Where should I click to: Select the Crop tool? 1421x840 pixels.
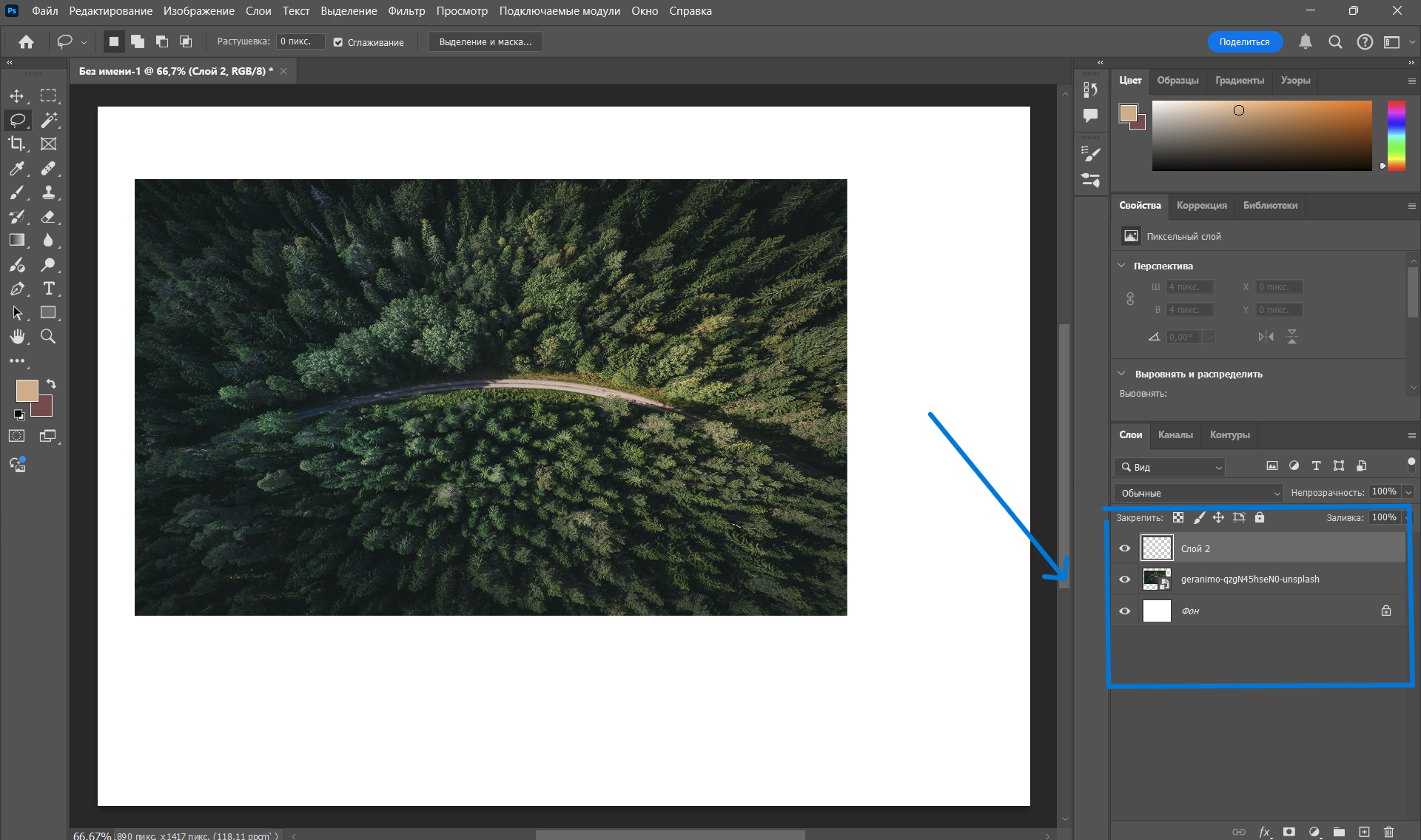[x=16, y=144]
